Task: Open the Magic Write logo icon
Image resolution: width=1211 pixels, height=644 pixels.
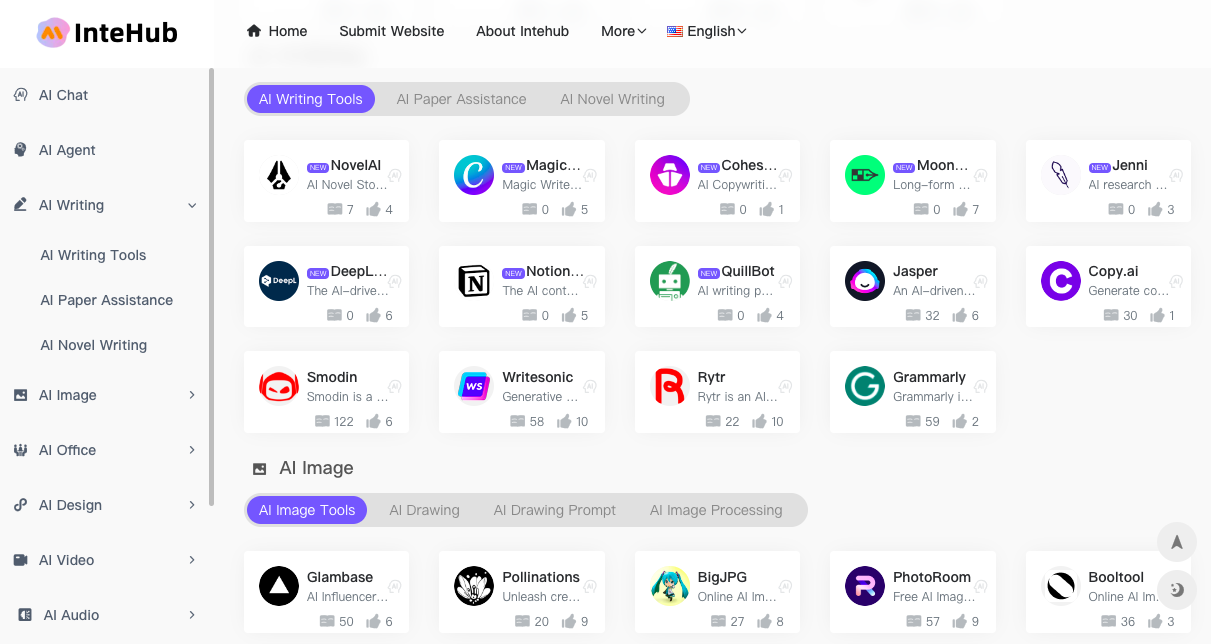Action: click(474, 175)
